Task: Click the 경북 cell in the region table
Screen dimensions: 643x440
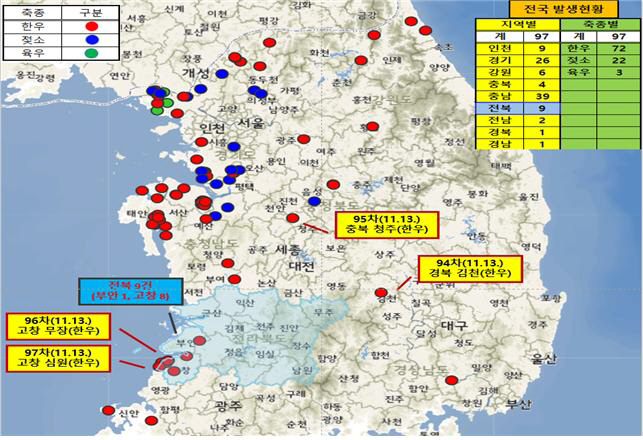Action: tap(500, 132)
